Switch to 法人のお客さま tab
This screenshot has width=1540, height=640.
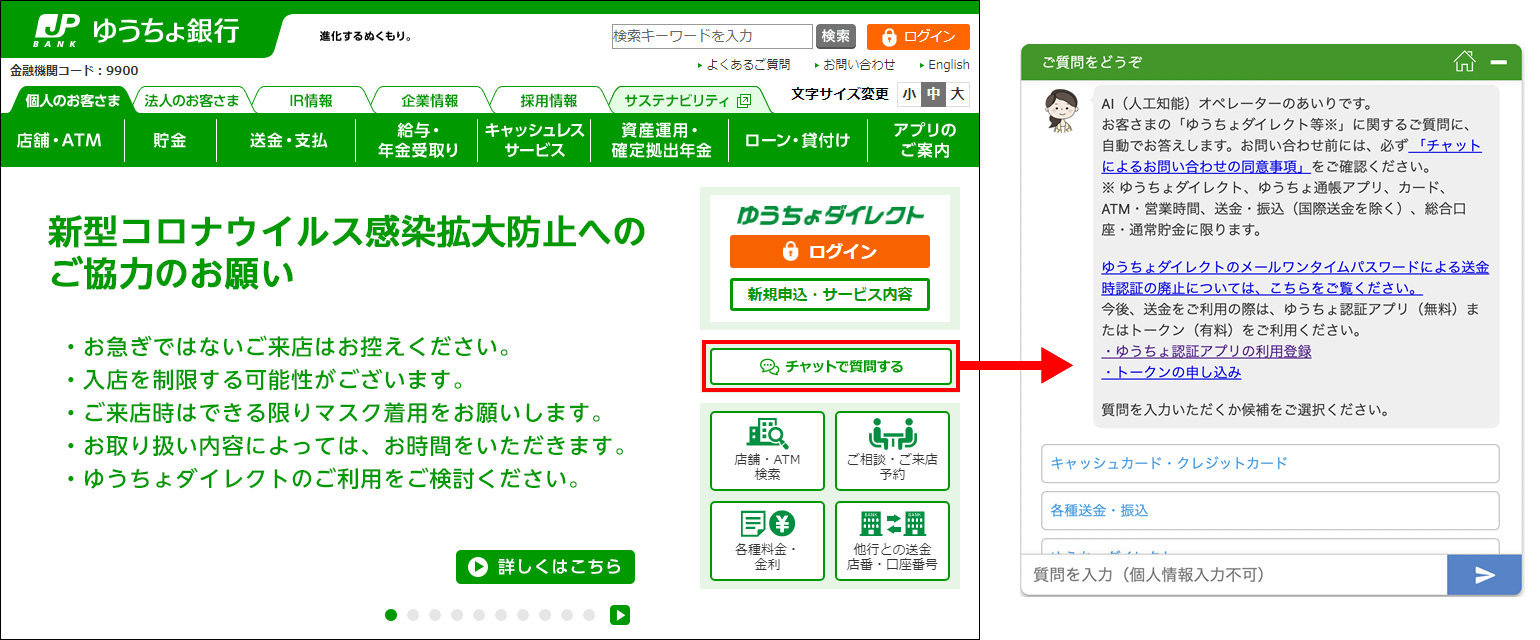pyautogui.click(x=192, y=101)
